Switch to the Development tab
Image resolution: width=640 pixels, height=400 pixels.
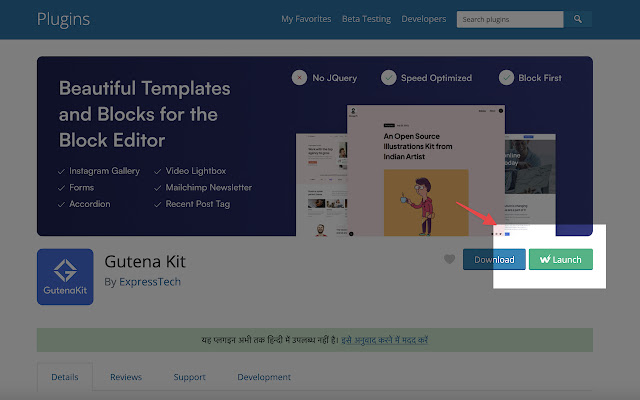click(264, 377)
